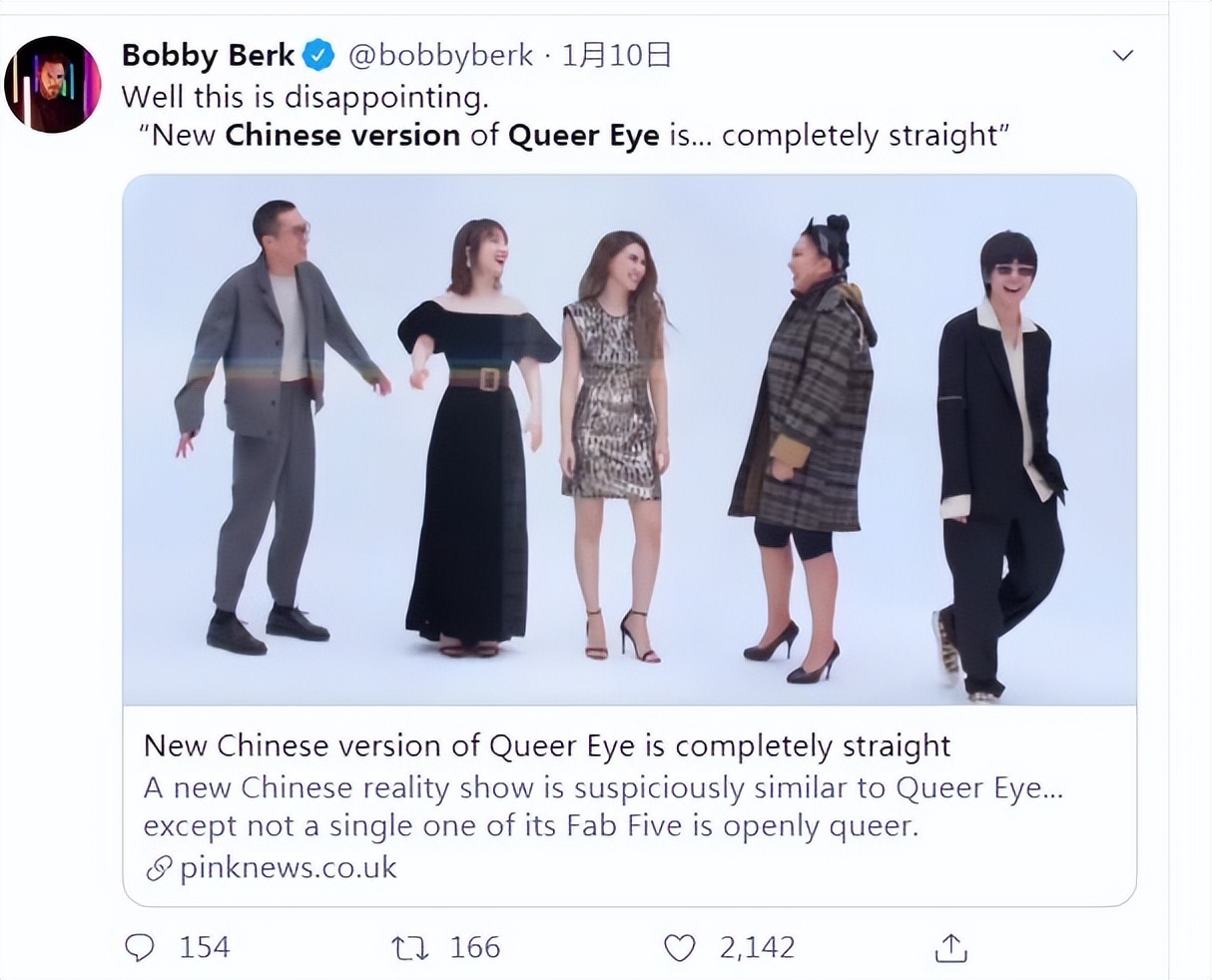Visit the pinknews.co.uk source link
This screenshot has height=980, width=1212.
[288, 868]
